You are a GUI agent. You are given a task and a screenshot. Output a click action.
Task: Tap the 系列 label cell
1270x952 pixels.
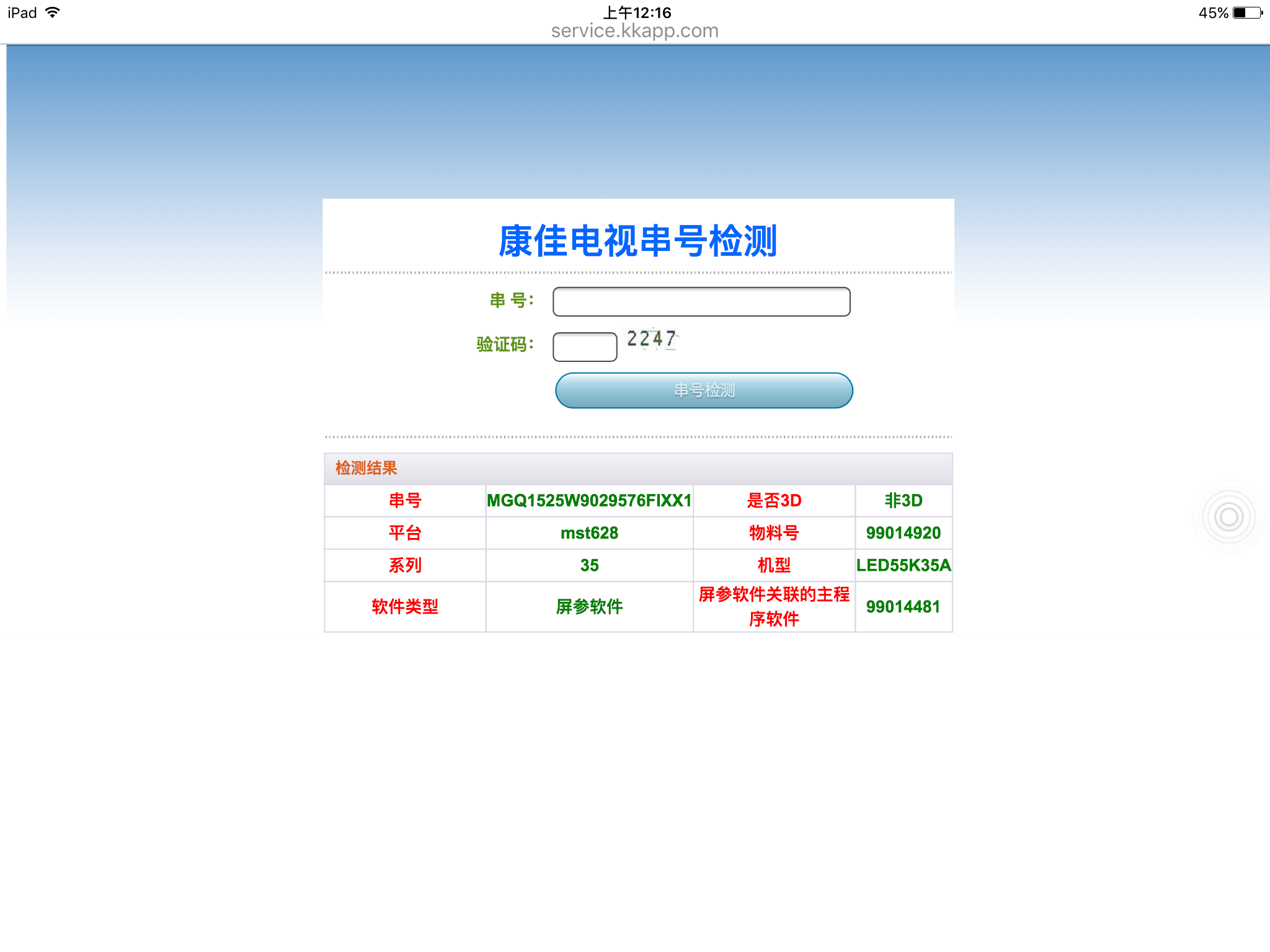tap(405, 565)
